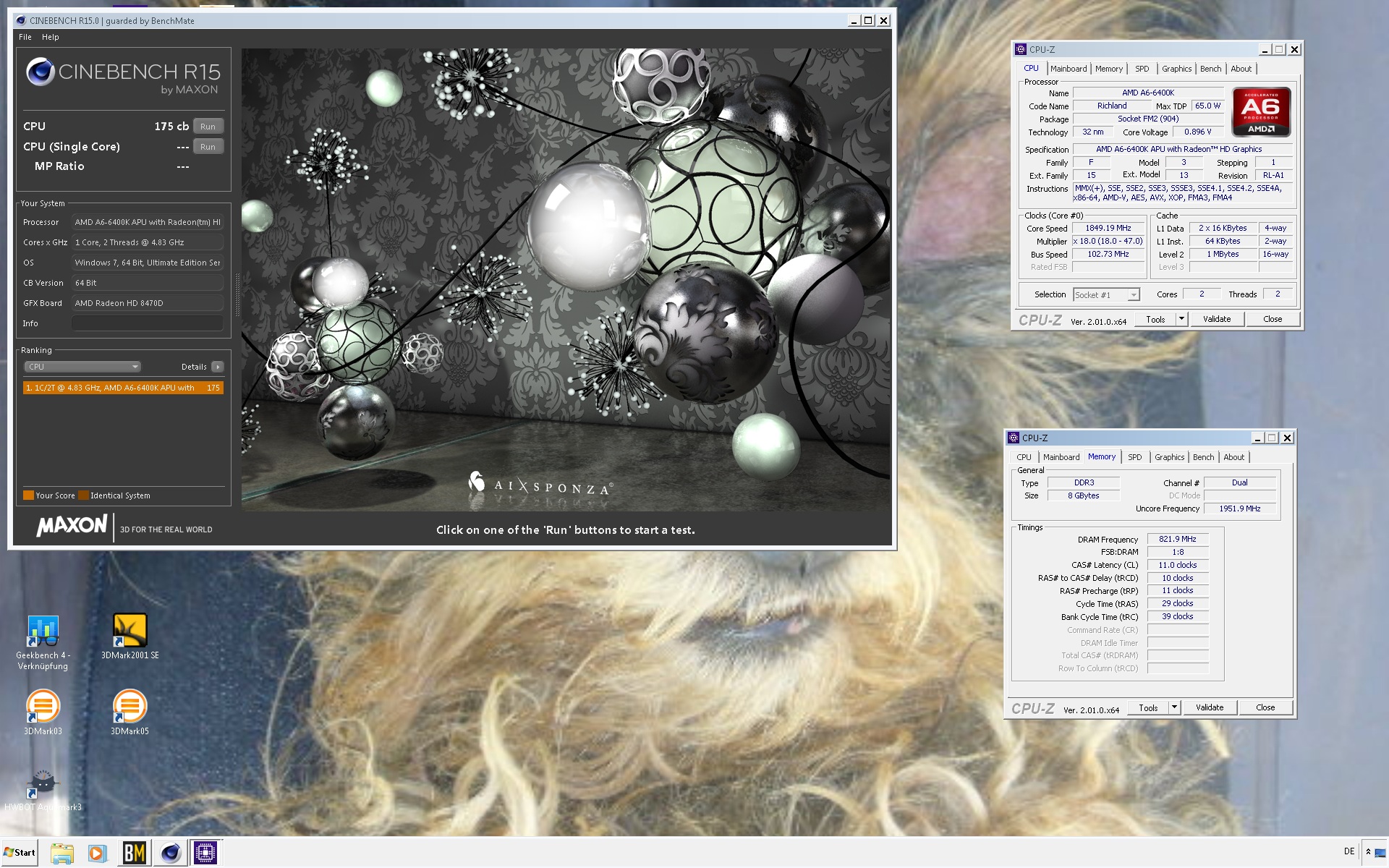
Task: Click the AMD A6 processor logo
Action: (1261, 112)
